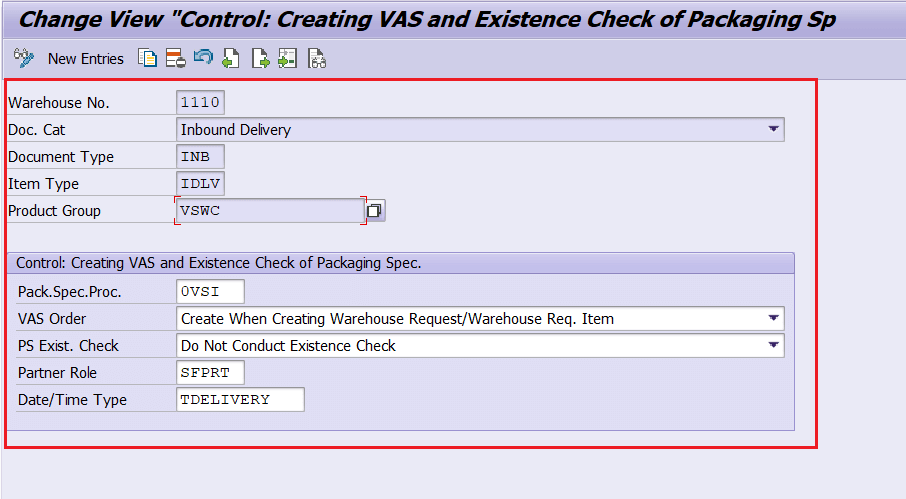Screen dimensions: 906x499
Task: Click the Date/Time Type field TDELIVERY
Action: (240, 400)
